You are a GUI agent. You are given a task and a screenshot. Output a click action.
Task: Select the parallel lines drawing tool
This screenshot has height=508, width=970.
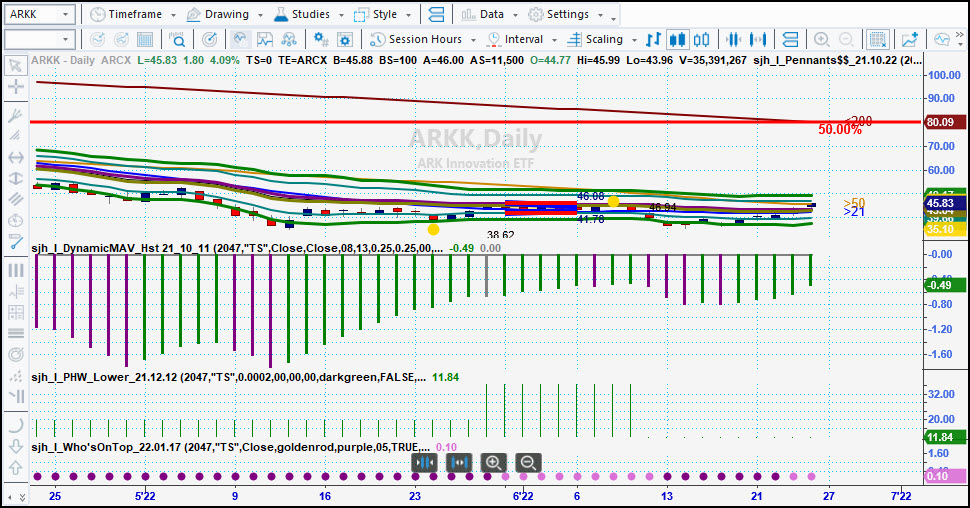point(15,199)
